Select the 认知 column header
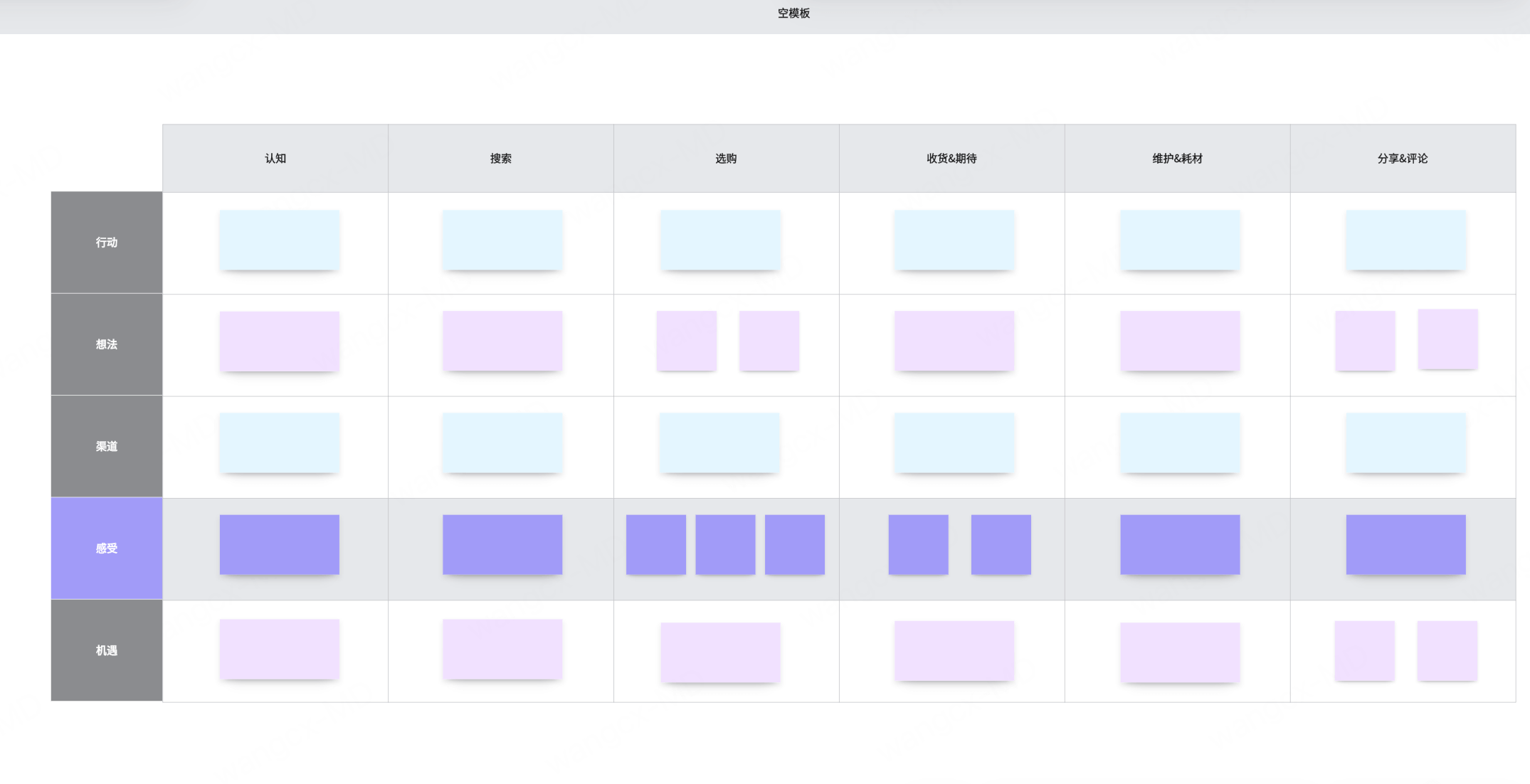Viewport: 1530px width, 784px height. (275, 159)
